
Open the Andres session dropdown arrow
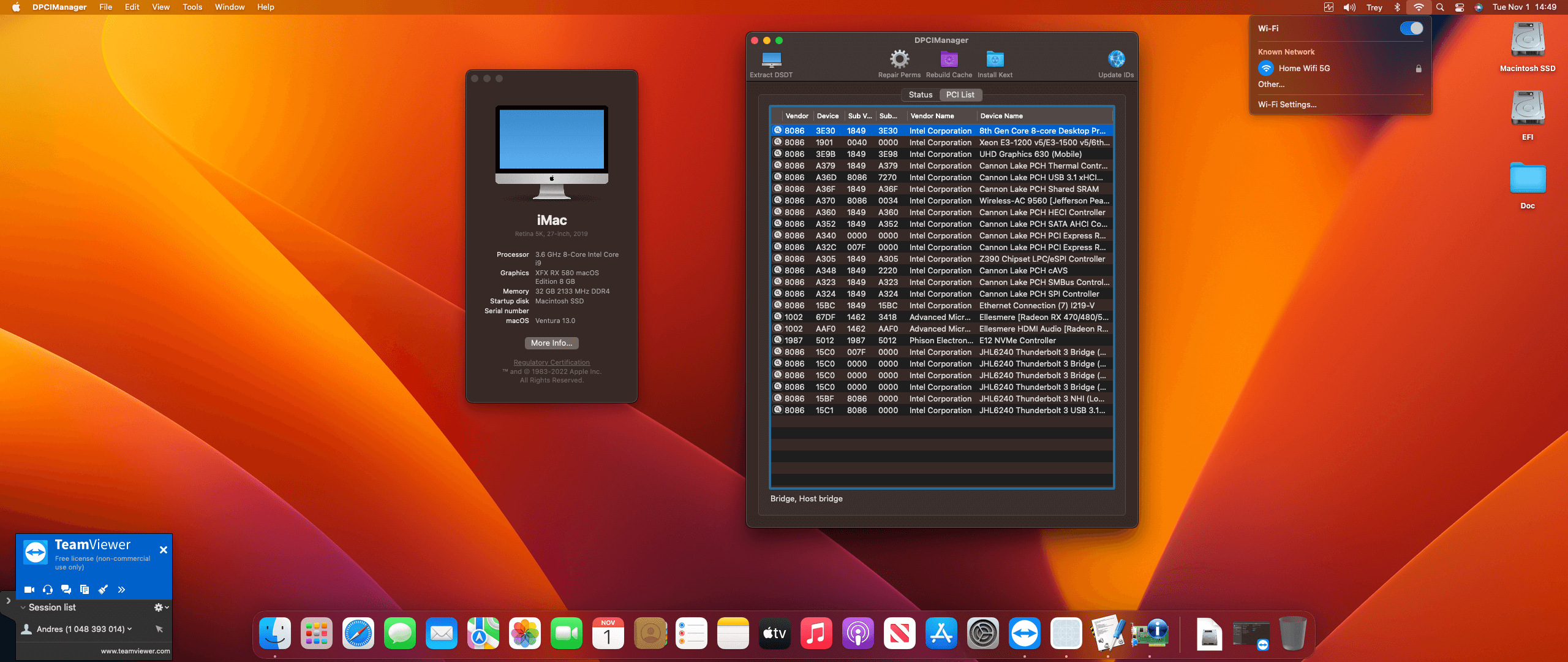(130, 629)
